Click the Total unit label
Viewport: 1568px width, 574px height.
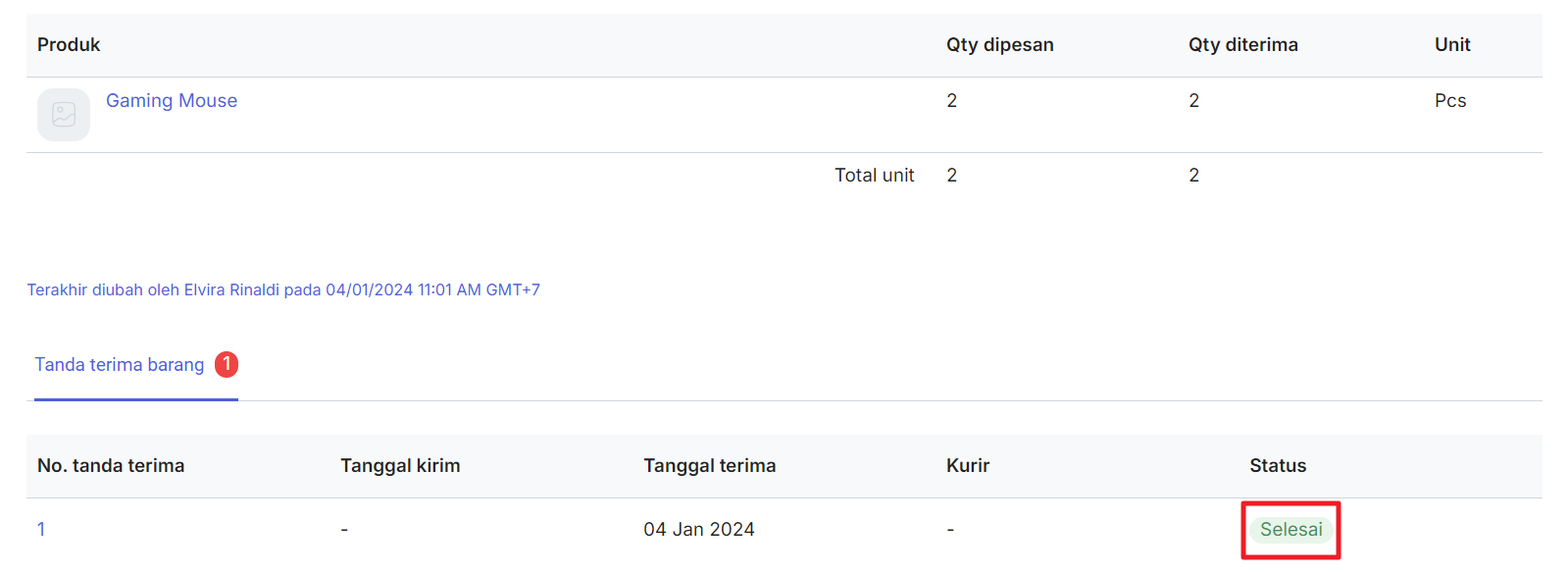click(874, 176)
